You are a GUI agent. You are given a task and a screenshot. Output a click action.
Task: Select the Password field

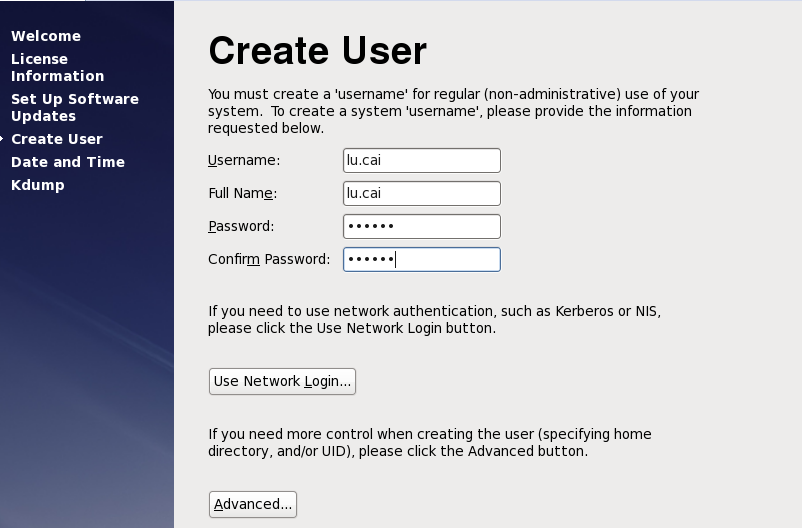pos(422,226)
